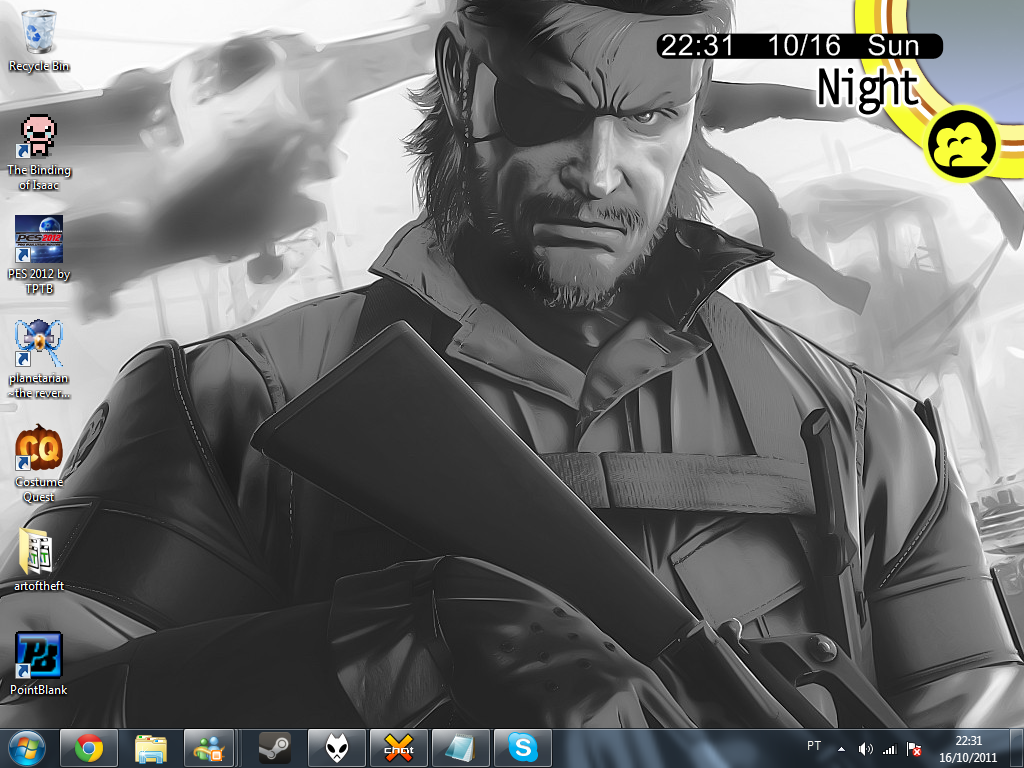Open the volume speaker tray icon
Image resolution: width=1024 pixels, height=768 pixels.
[865, 750]
